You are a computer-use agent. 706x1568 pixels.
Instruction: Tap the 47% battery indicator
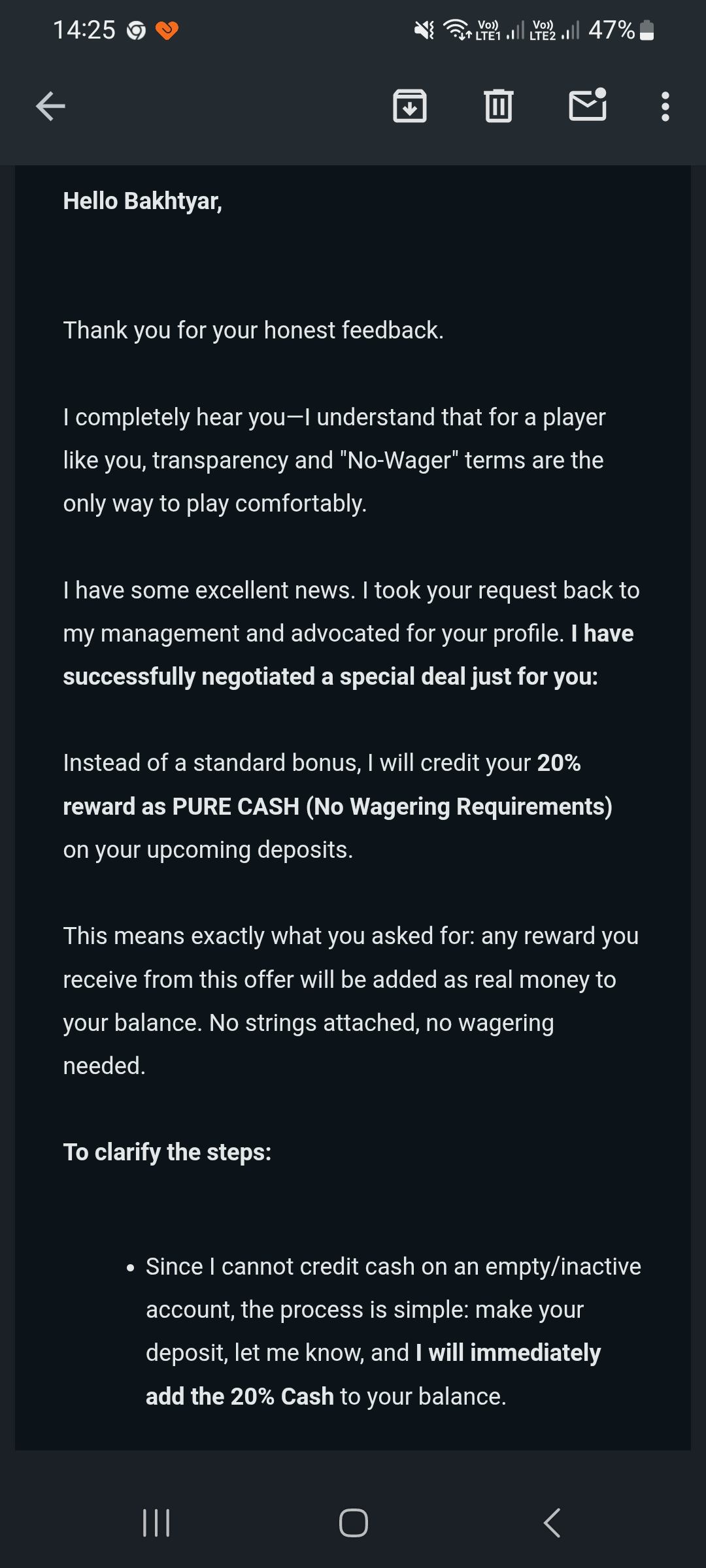(x=621, y=30)
